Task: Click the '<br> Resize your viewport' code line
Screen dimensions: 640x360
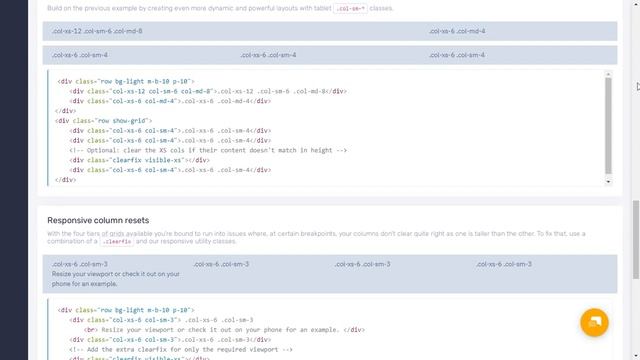Action: tap(224, 330)
